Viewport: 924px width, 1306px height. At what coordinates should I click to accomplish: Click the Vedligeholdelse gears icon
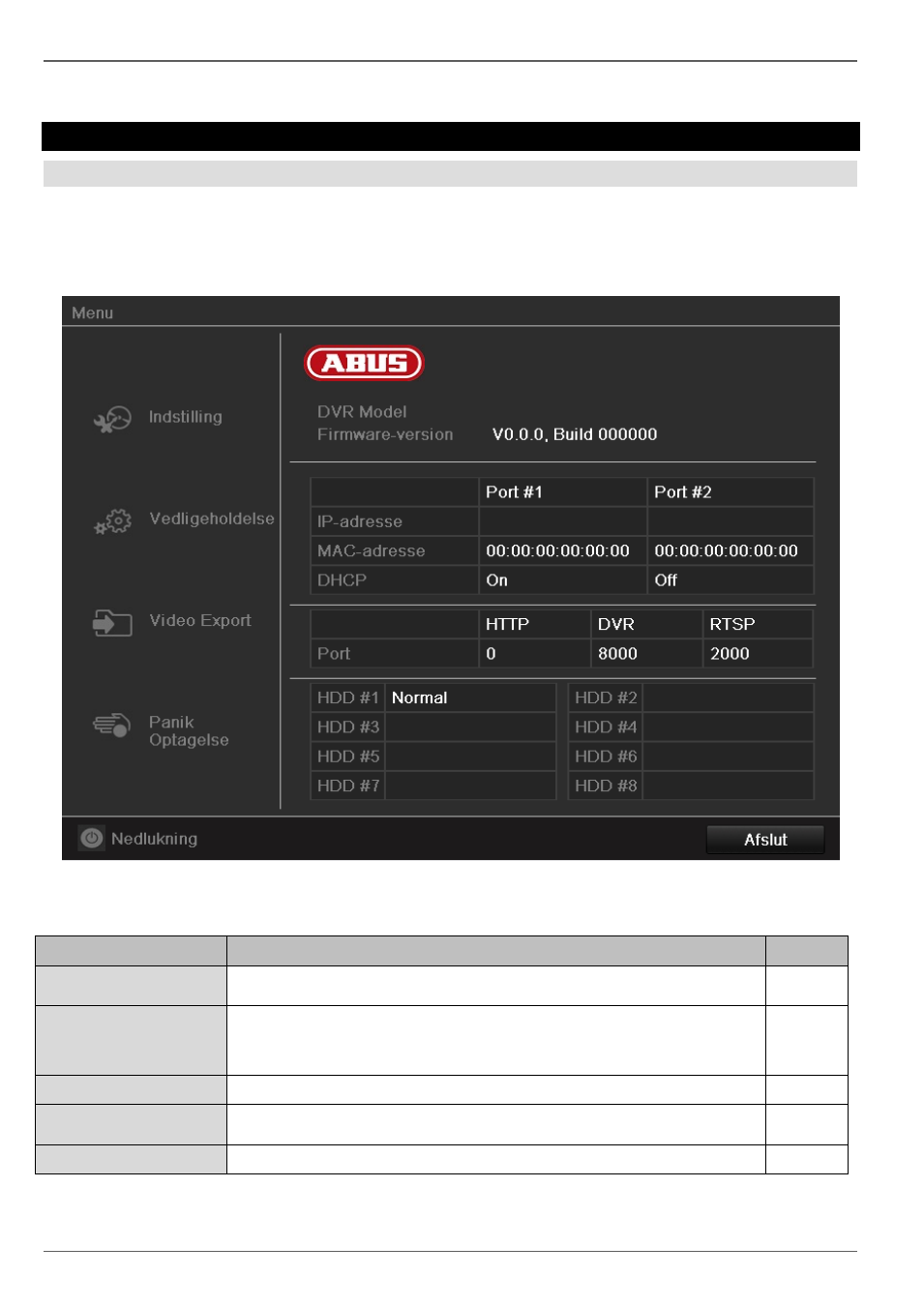(x=112, y=521)
